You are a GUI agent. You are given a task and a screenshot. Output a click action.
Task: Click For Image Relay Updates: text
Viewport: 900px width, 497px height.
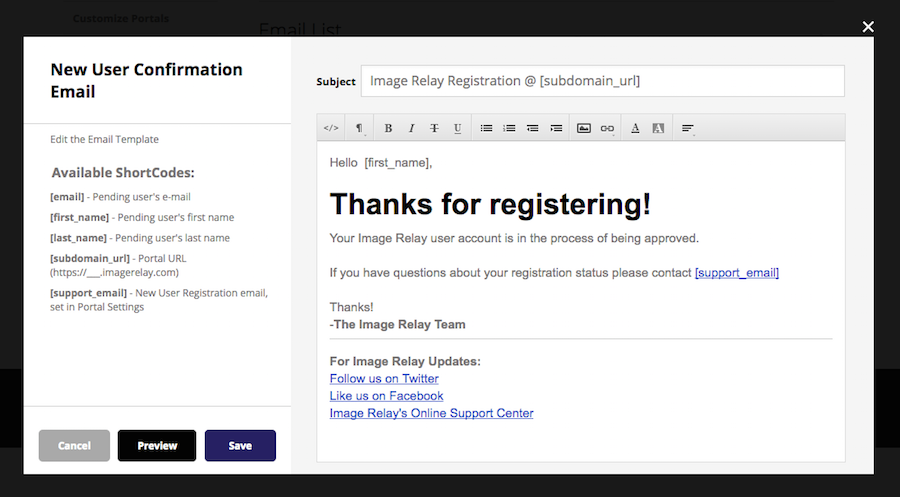click(405, 362)
